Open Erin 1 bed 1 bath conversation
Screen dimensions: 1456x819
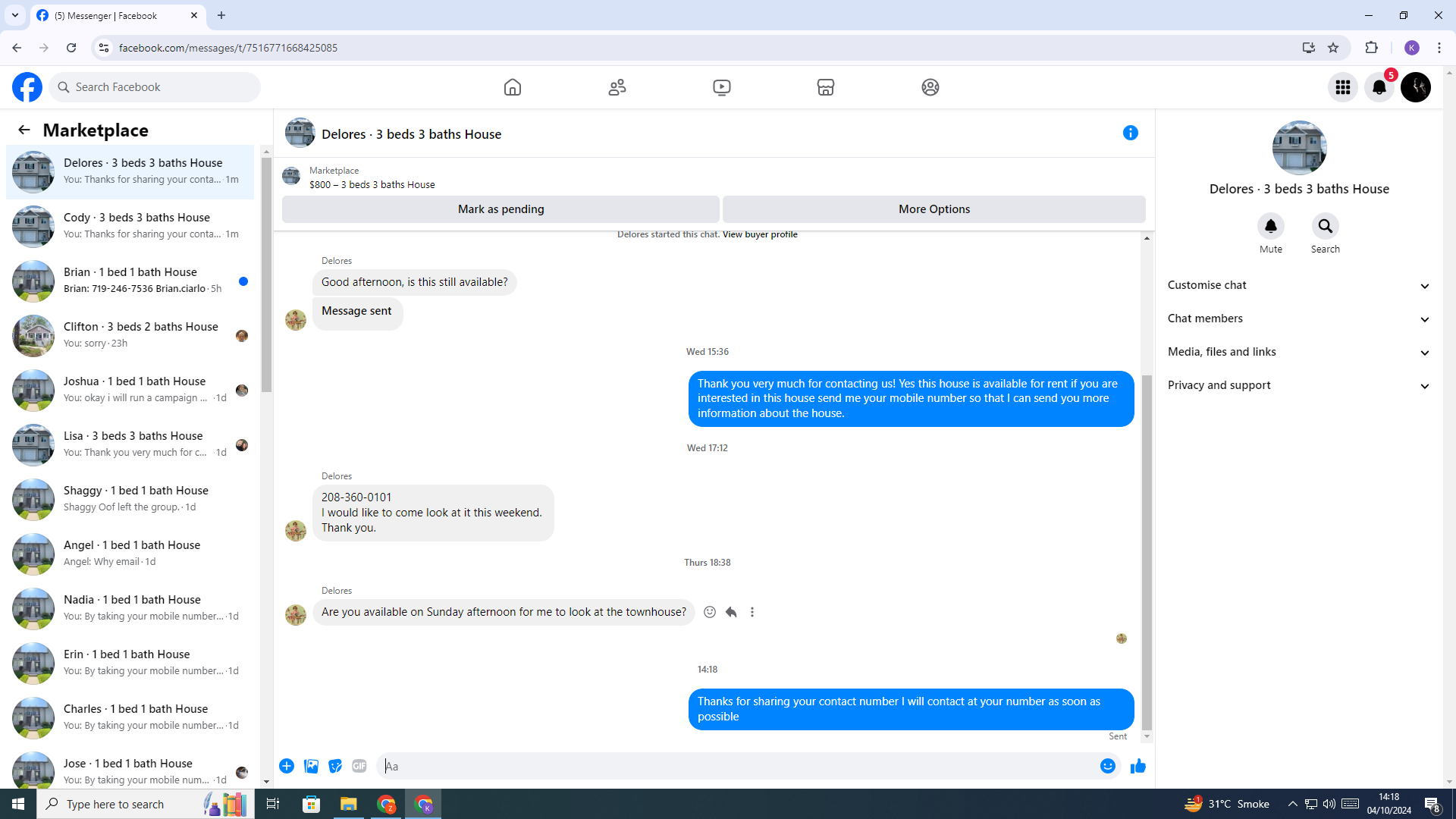(x=130, y=663)
